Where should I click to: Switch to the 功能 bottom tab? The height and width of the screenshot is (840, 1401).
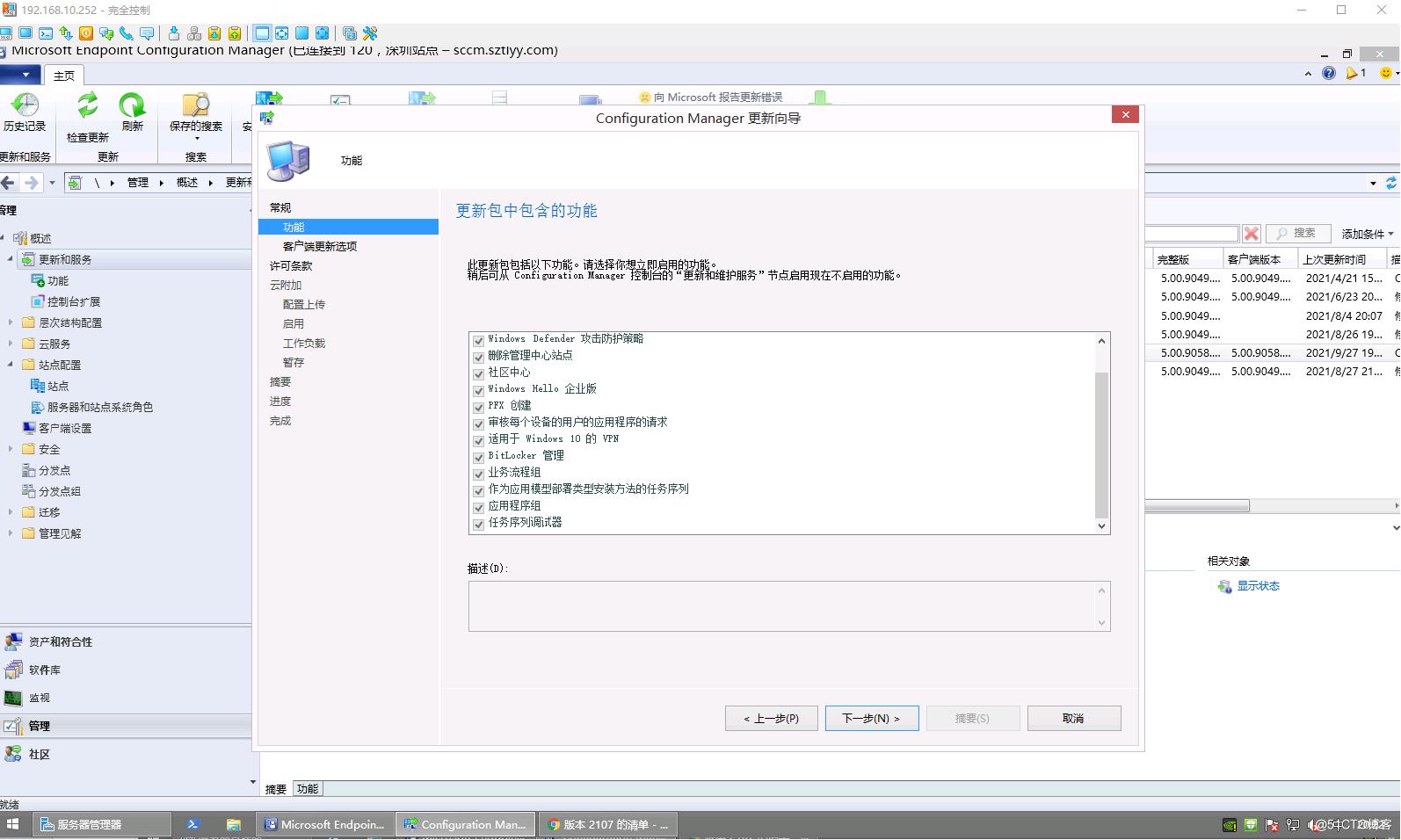308,789
